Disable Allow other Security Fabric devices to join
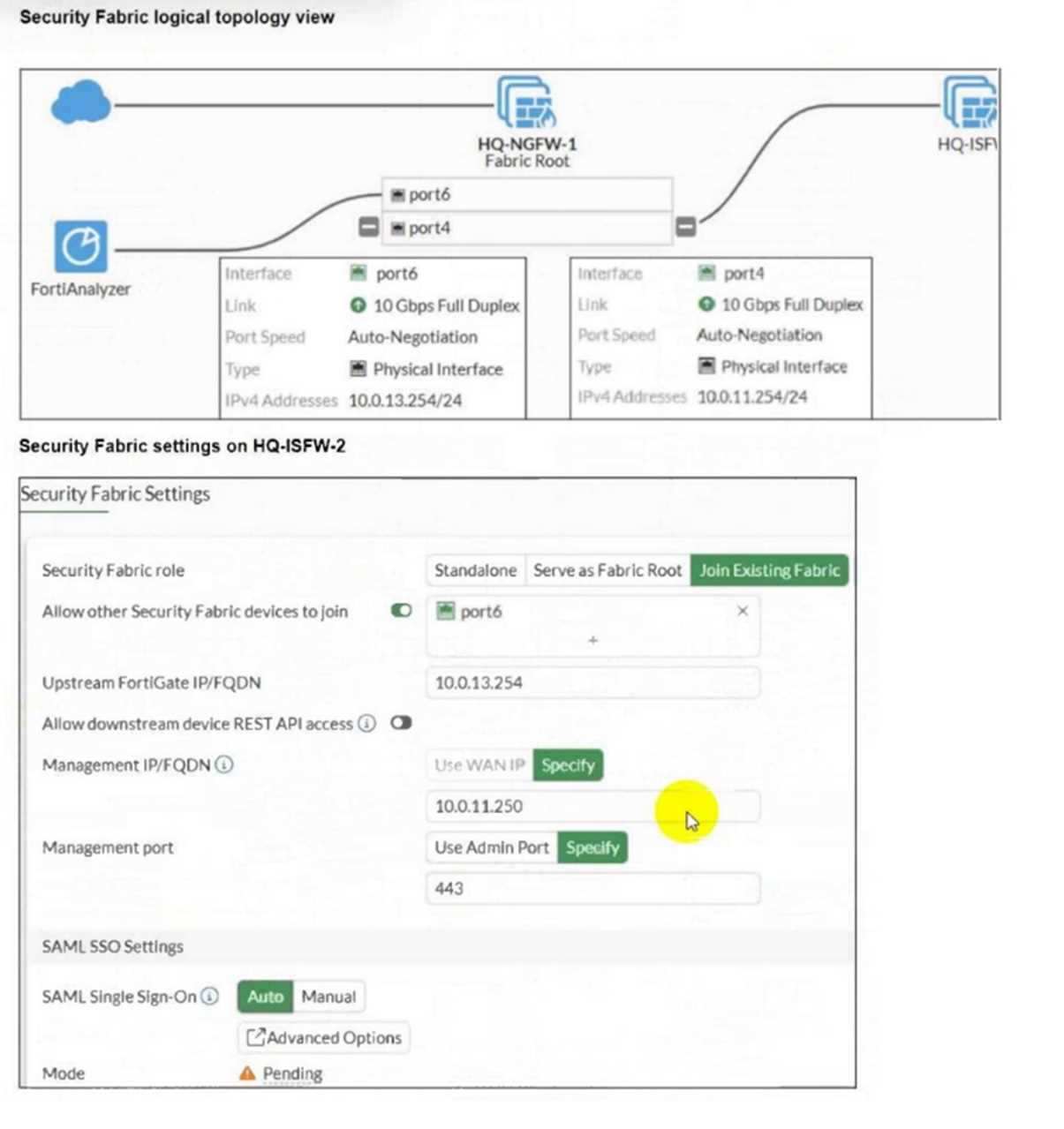The width and height of the screenshot is (1064, 1129). pos(401,611)
